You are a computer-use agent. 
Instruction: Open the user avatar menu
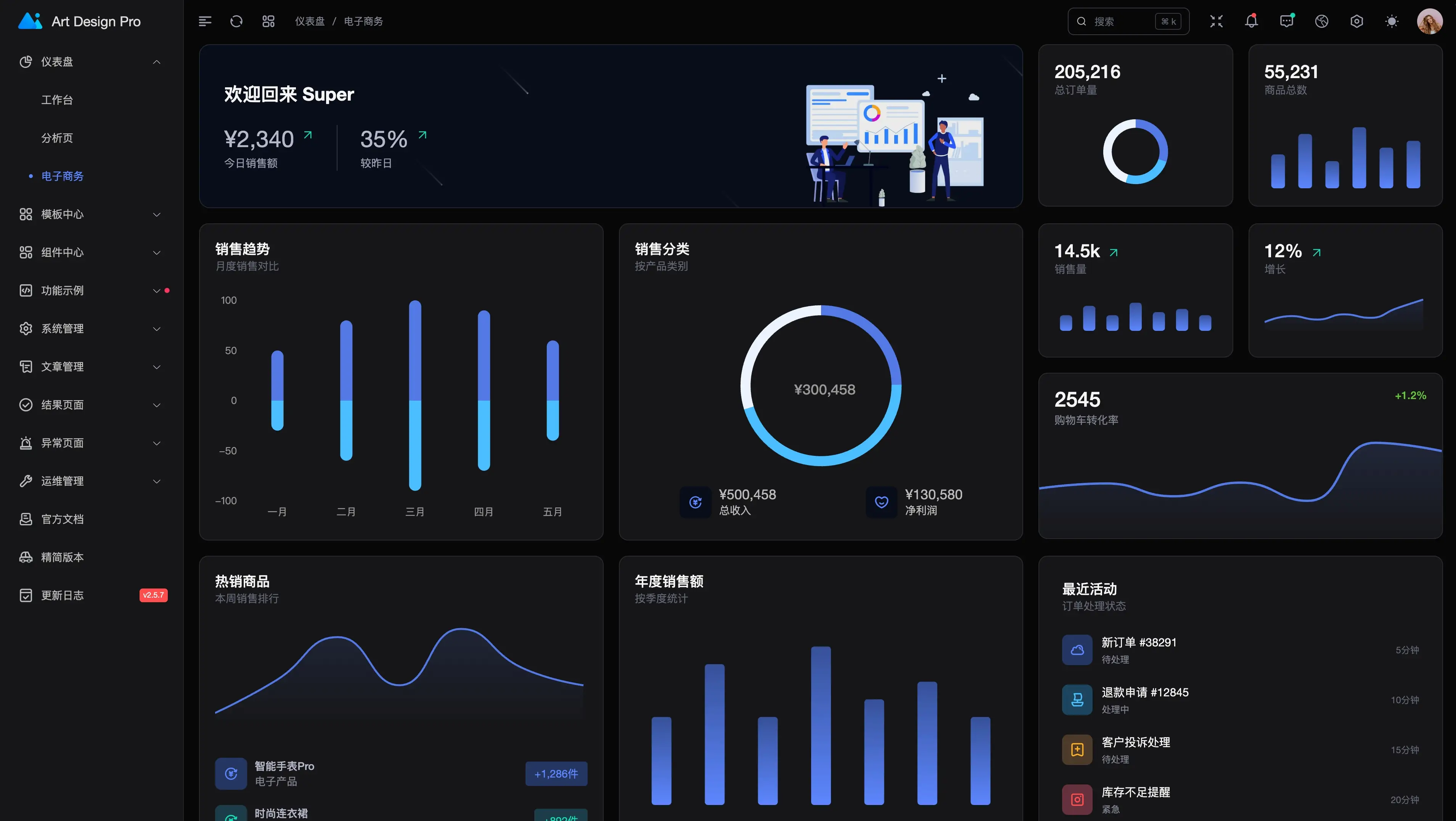tap(1429, 21)
